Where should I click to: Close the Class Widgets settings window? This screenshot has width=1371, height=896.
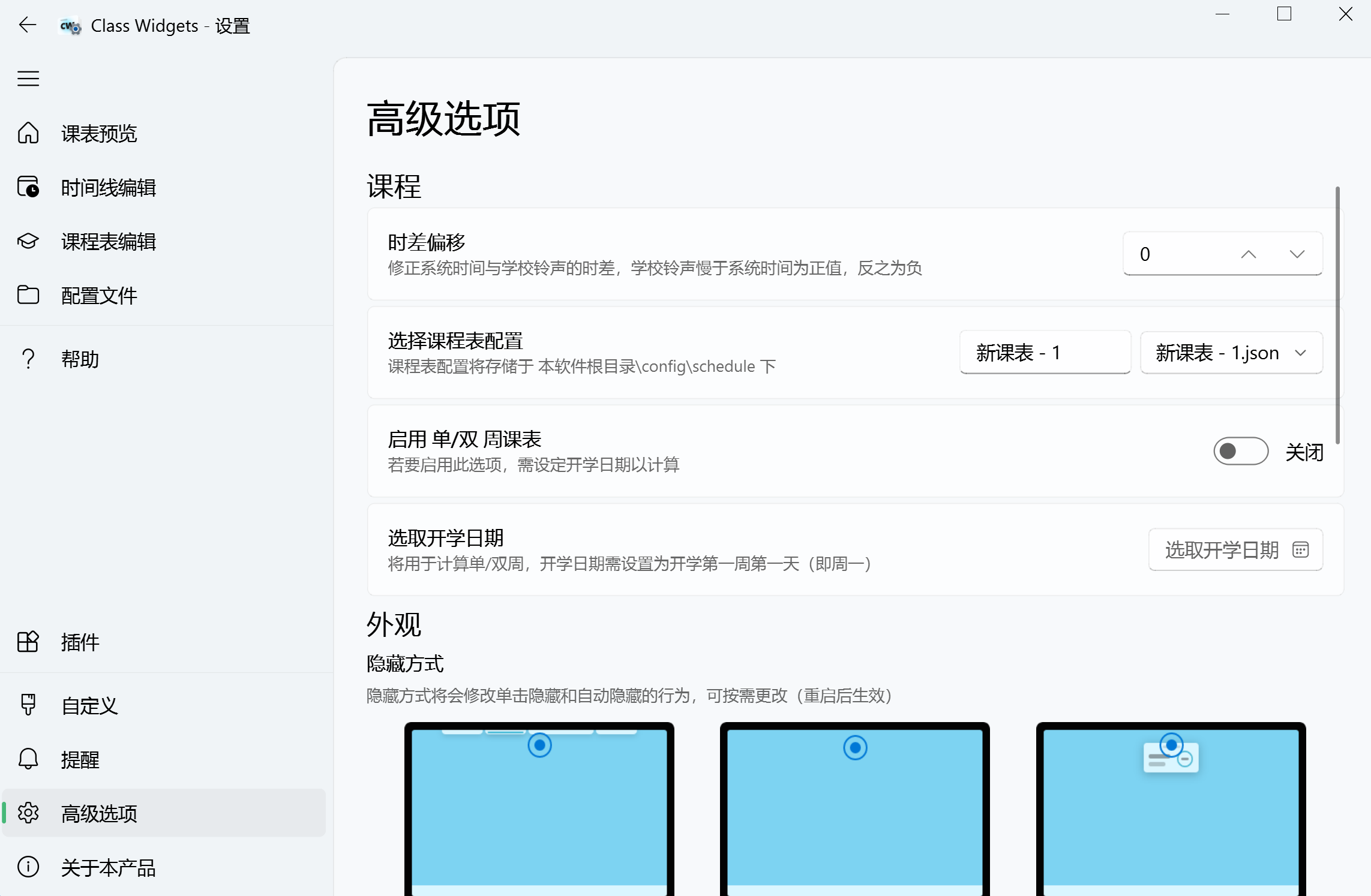tap(1345, 14)
